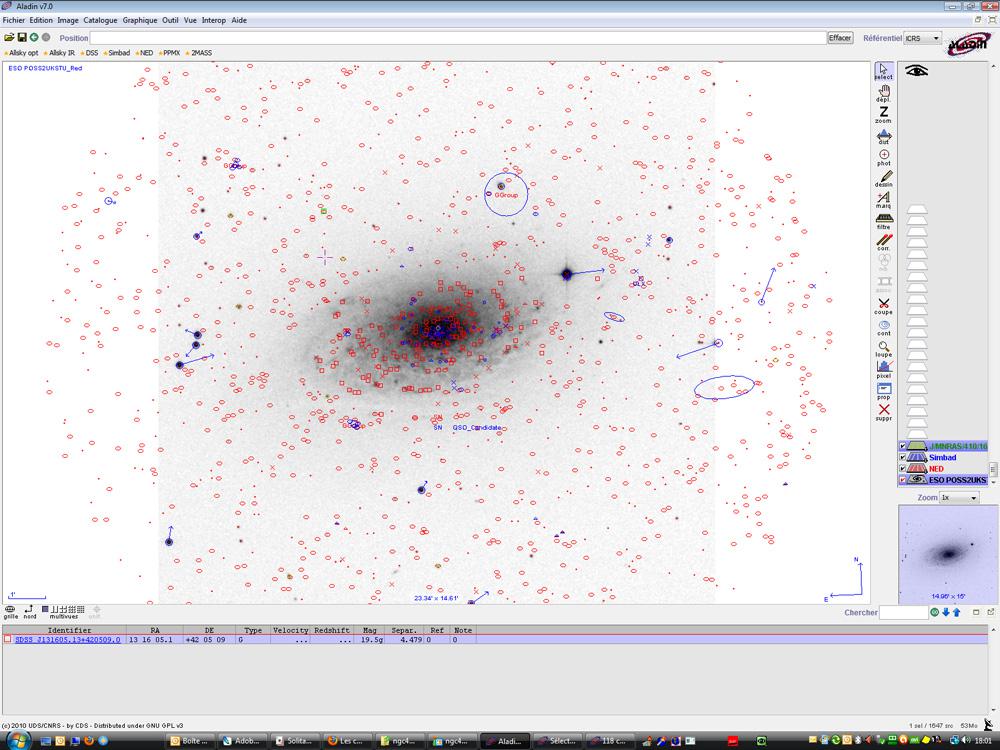Open the Edition menu

coord(41,20)
